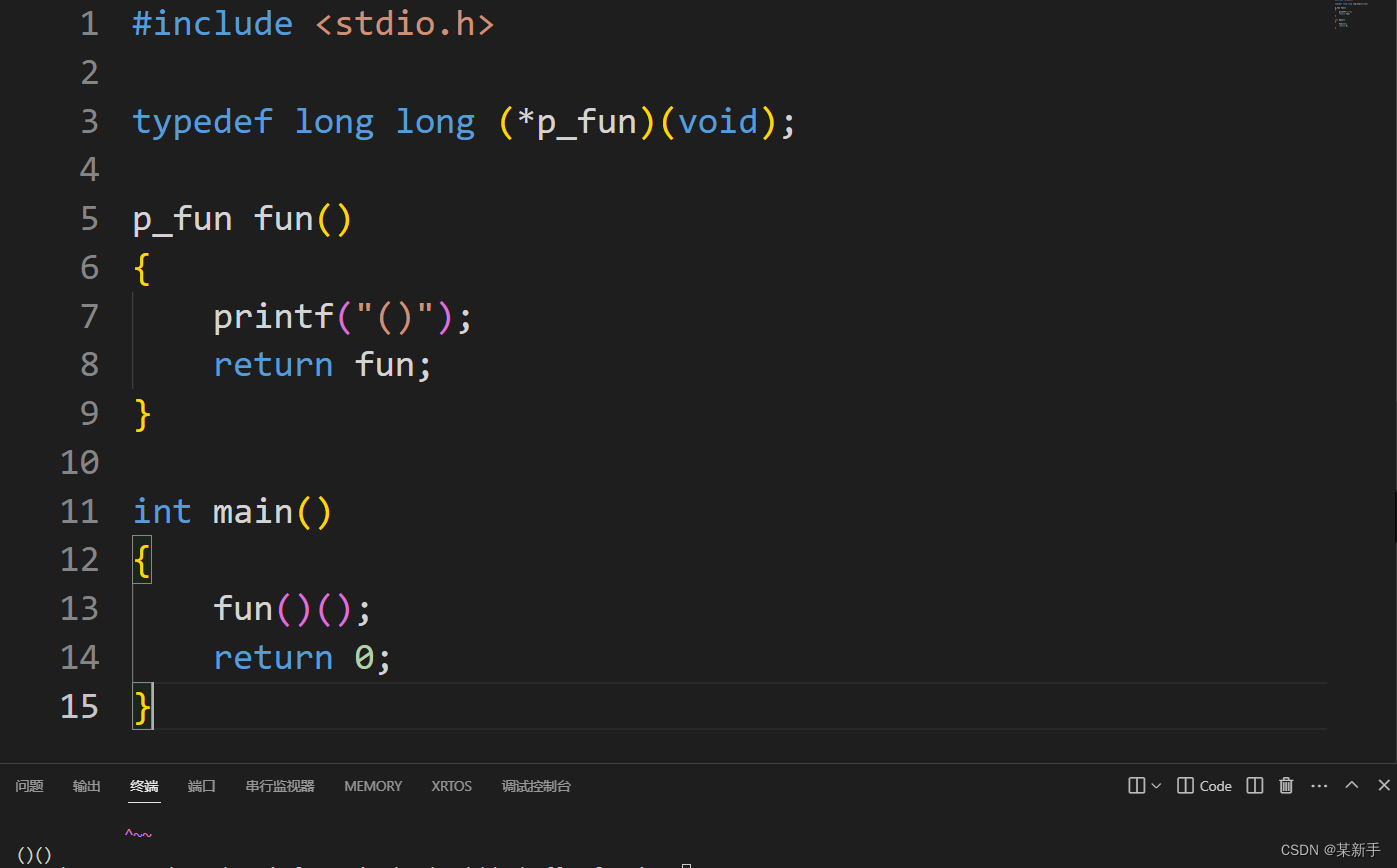Screen dimensions: 1397x868
Task: Switch to the 调试控制台 tab
Action: click(x=536, y=786)
